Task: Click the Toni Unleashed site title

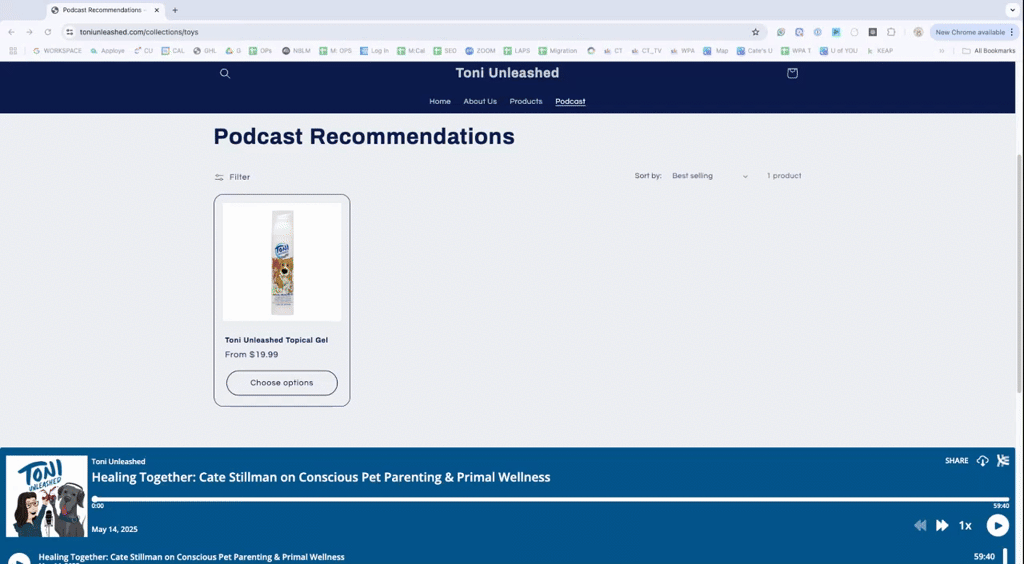Action: (x=507, y=73)
